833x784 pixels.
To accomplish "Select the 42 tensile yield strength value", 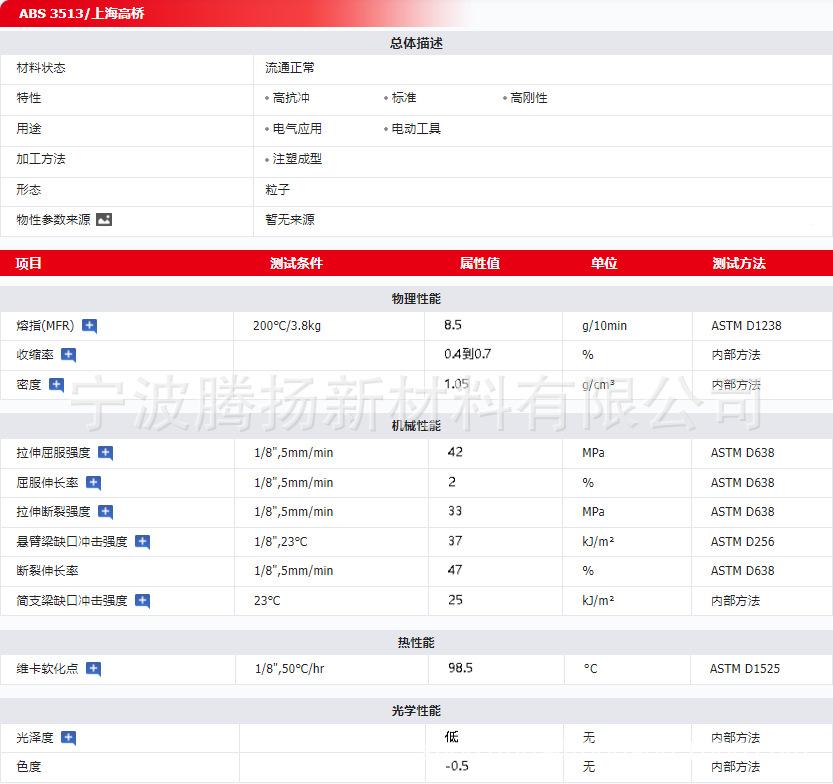I will tap(455, 452).
